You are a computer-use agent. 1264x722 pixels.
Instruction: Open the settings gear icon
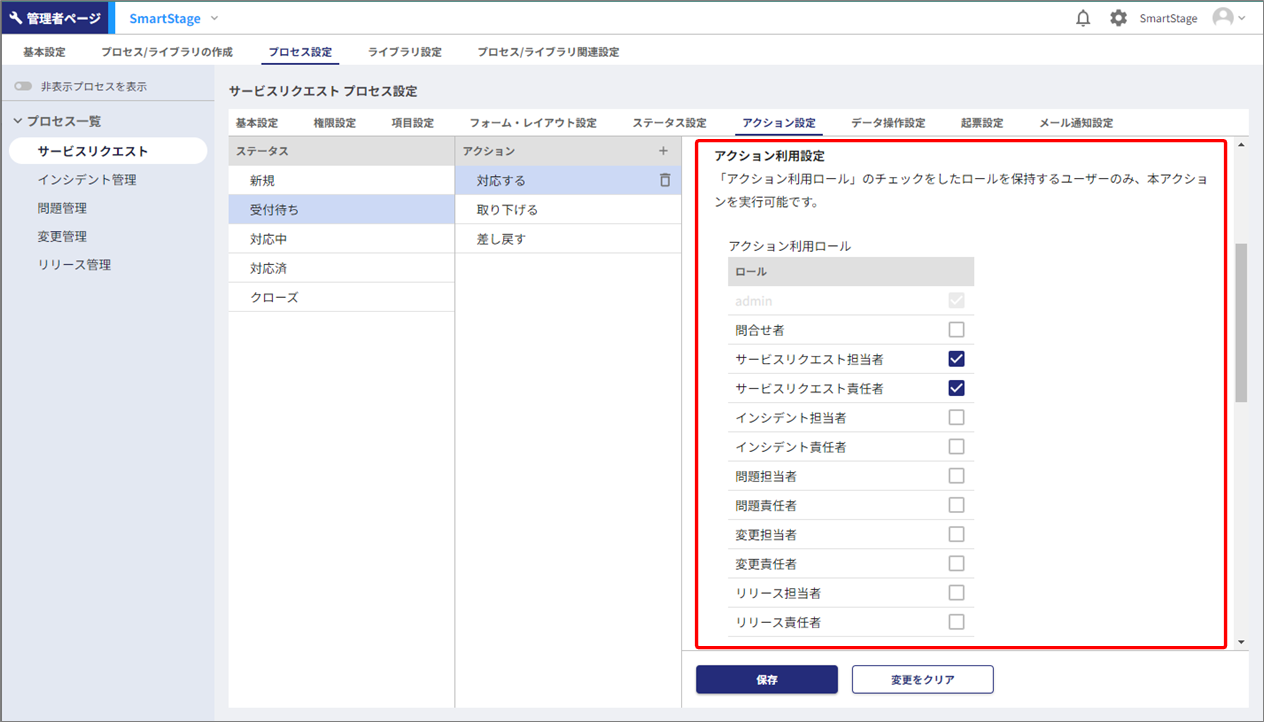click(x=1118, y=18)
